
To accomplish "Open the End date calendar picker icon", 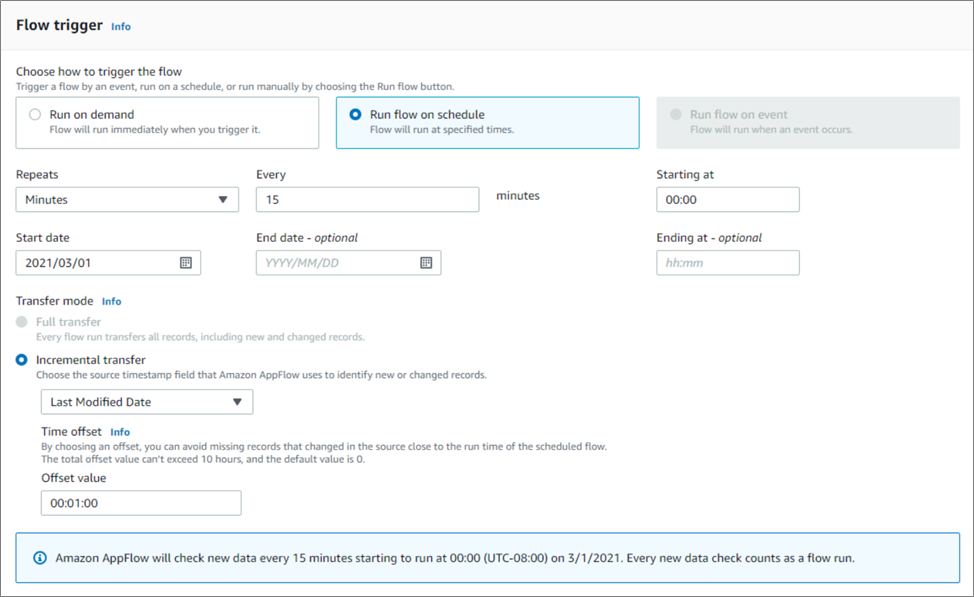I will pyautogui.click(x=426, y=263).
